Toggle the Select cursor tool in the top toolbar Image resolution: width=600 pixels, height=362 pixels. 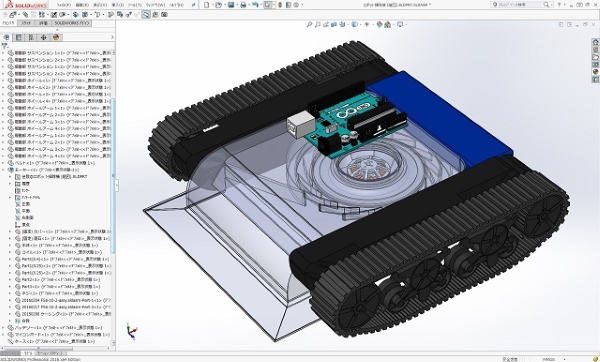click(268, 5)
